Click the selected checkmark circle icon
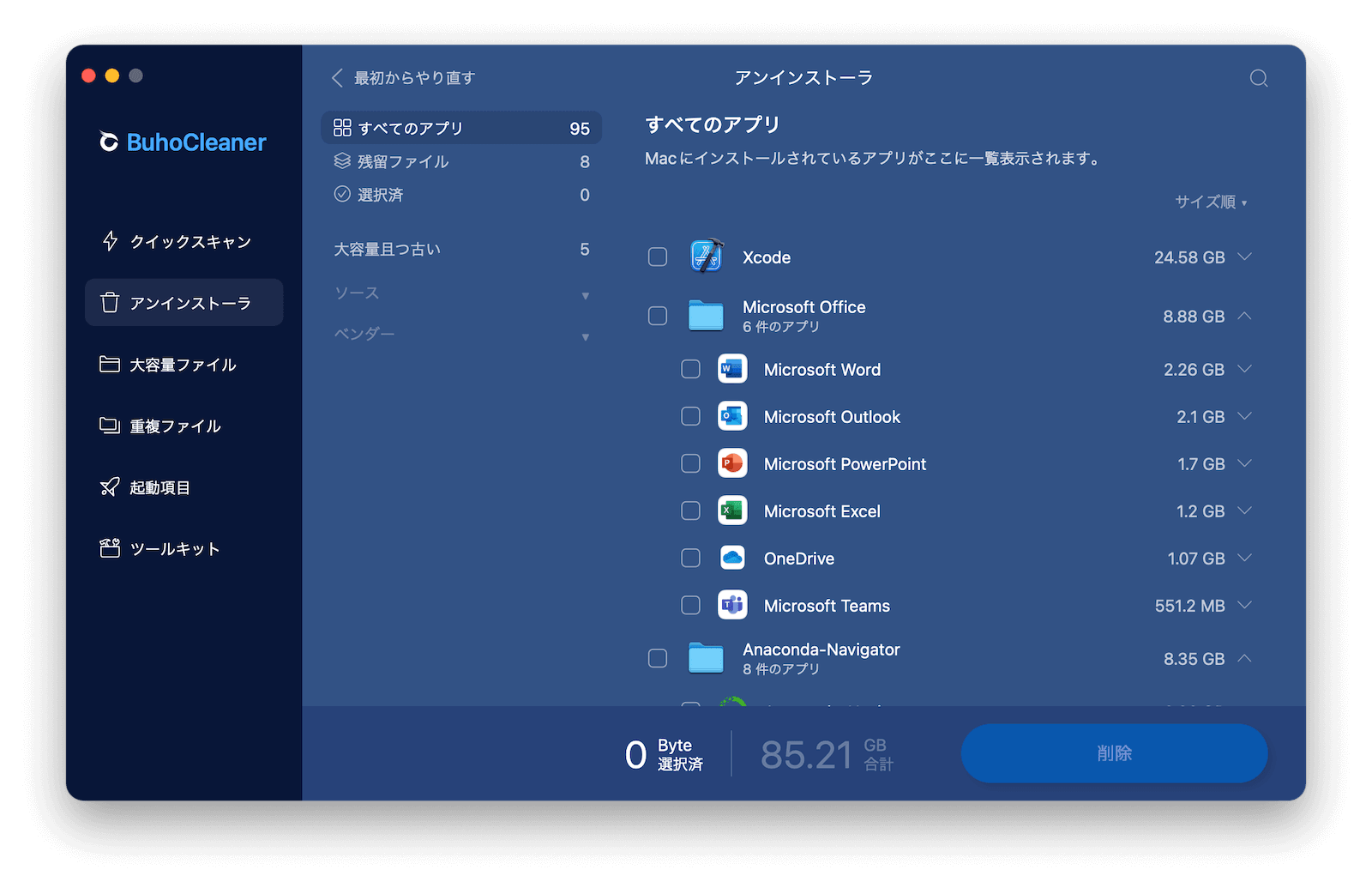The height and width of the screenshot is (888, 1372). click(342, 194)
